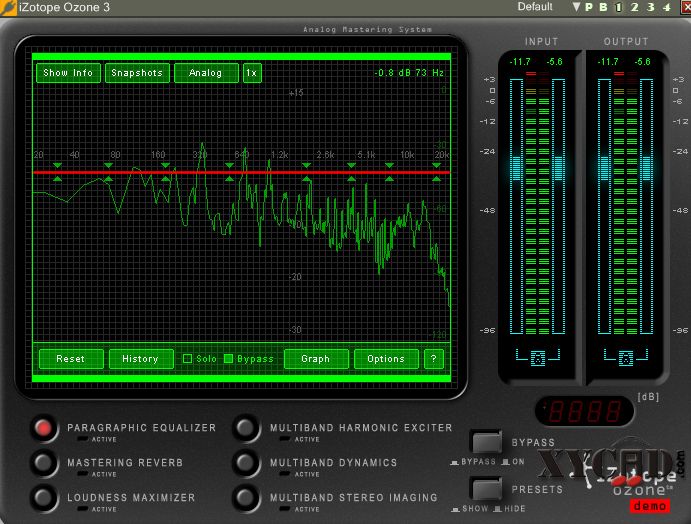Click the -0.8 dB 73 Hz readout
The width and height of the screenshot is (691, 524).
[409, 73]
